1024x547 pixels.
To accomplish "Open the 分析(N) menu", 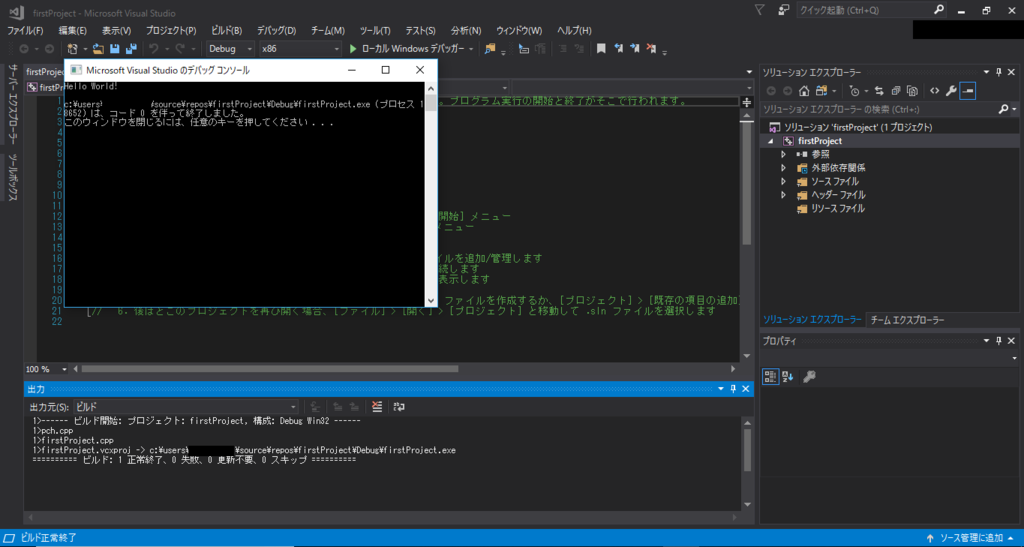I will tap(466, 31).
